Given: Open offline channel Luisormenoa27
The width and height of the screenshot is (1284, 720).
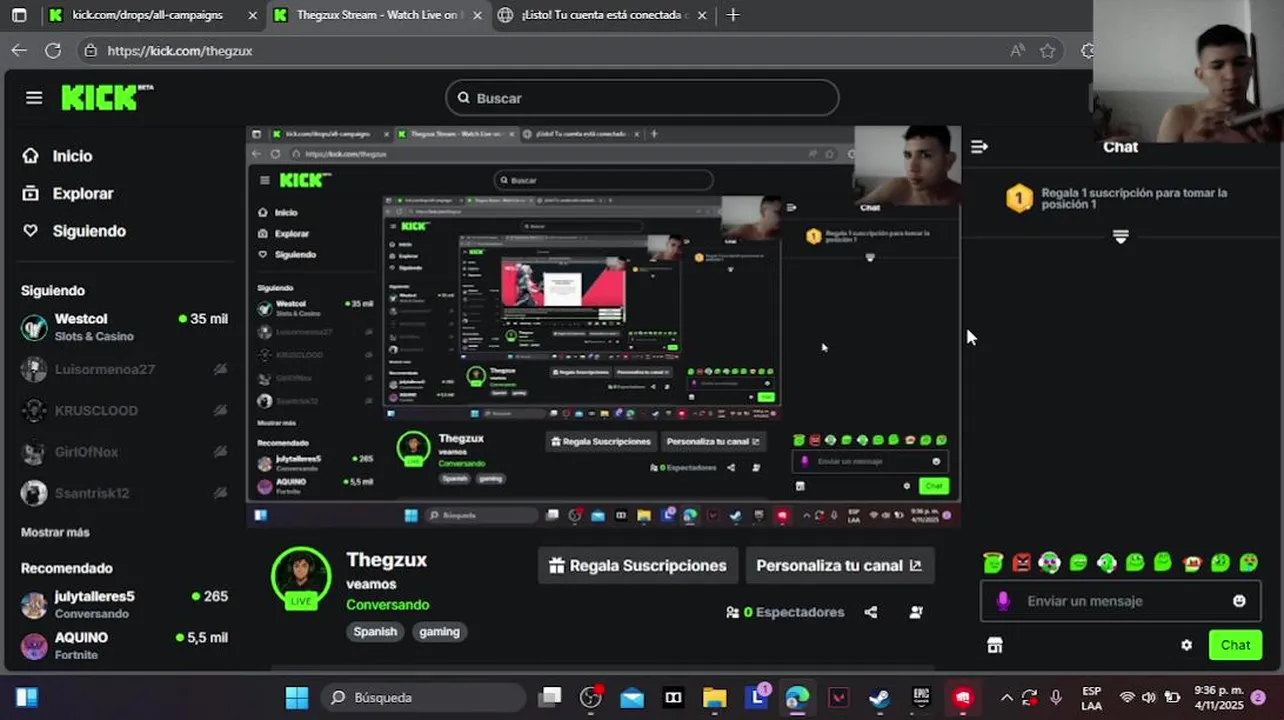Looking at the screenshot, I should click(124, 369).
